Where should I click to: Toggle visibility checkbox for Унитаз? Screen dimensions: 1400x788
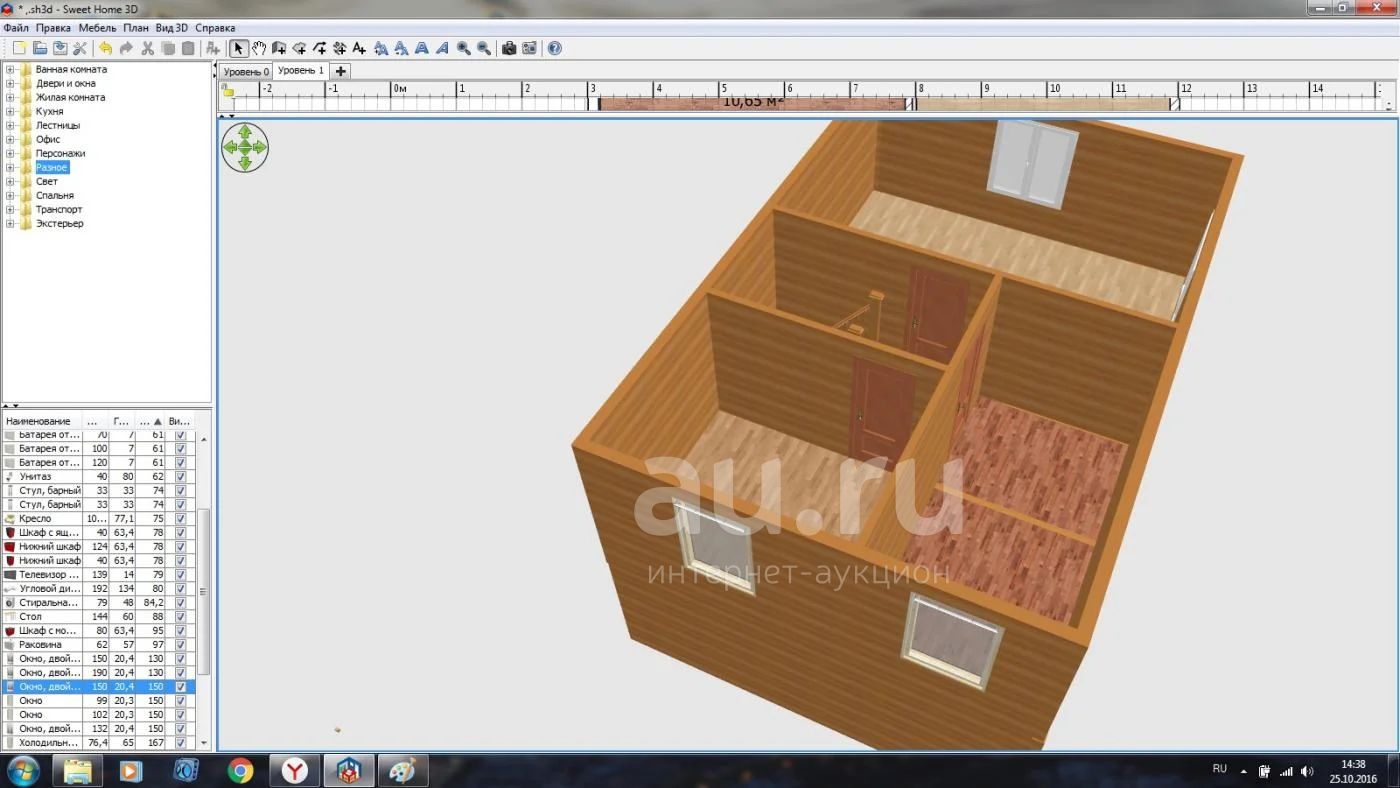point(180,477)
